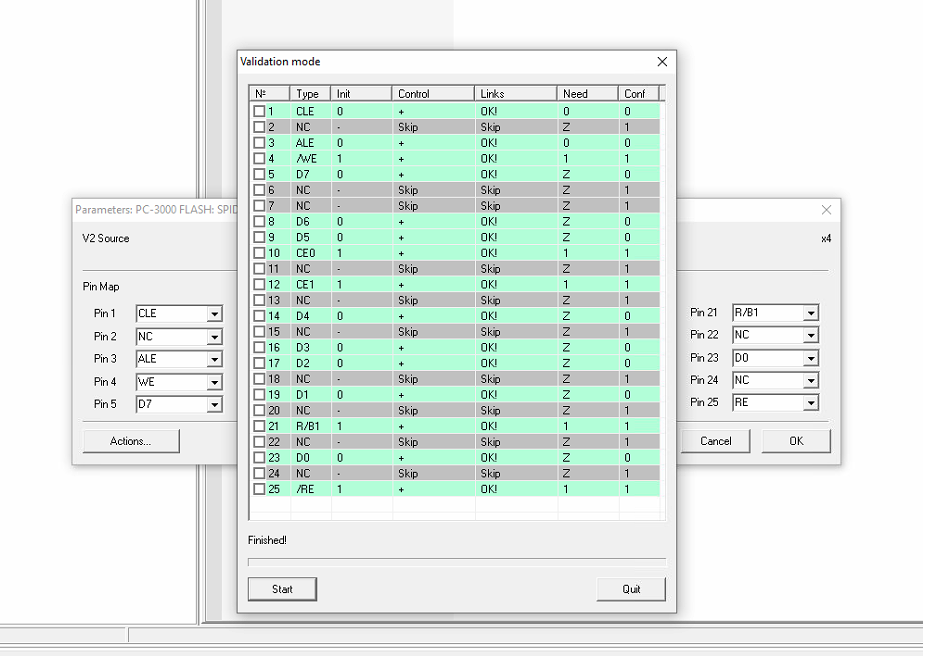Open the Pin 1 CLE dropdown

[214, 314]
